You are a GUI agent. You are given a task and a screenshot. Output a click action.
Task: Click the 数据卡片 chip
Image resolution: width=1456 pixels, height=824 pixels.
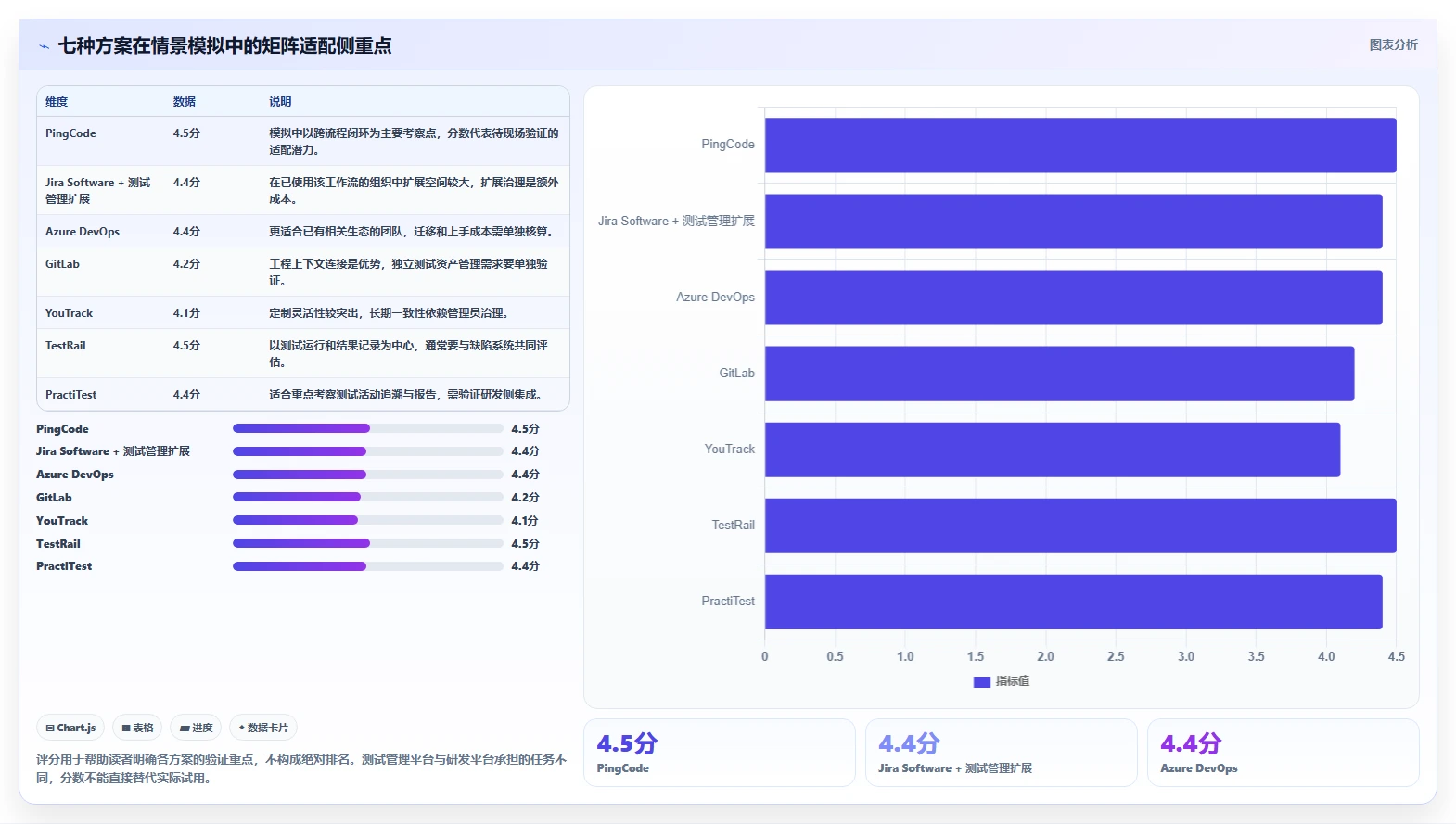[x=263, y=728]
